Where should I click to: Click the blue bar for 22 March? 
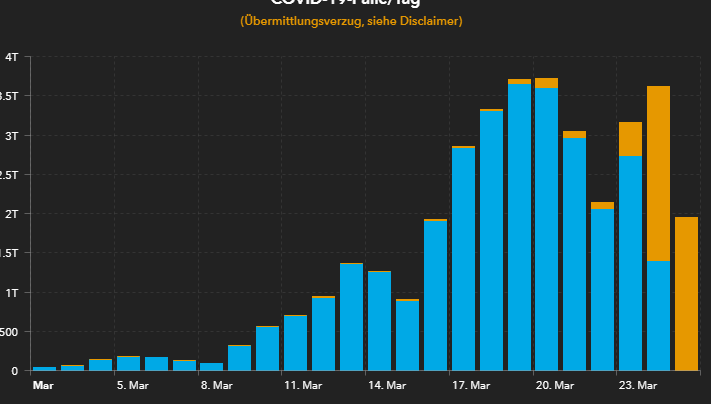[602, 290]
